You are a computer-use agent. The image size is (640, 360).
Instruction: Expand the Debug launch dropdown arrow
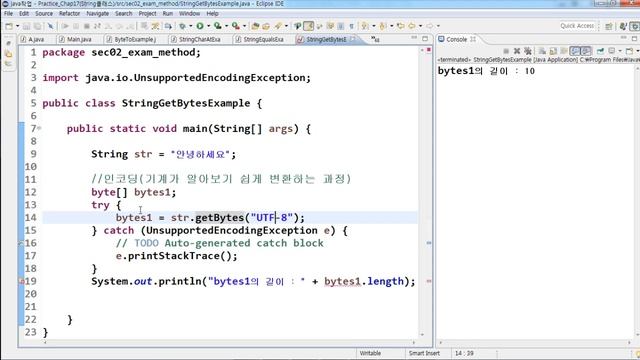click(x=190, y=26)
